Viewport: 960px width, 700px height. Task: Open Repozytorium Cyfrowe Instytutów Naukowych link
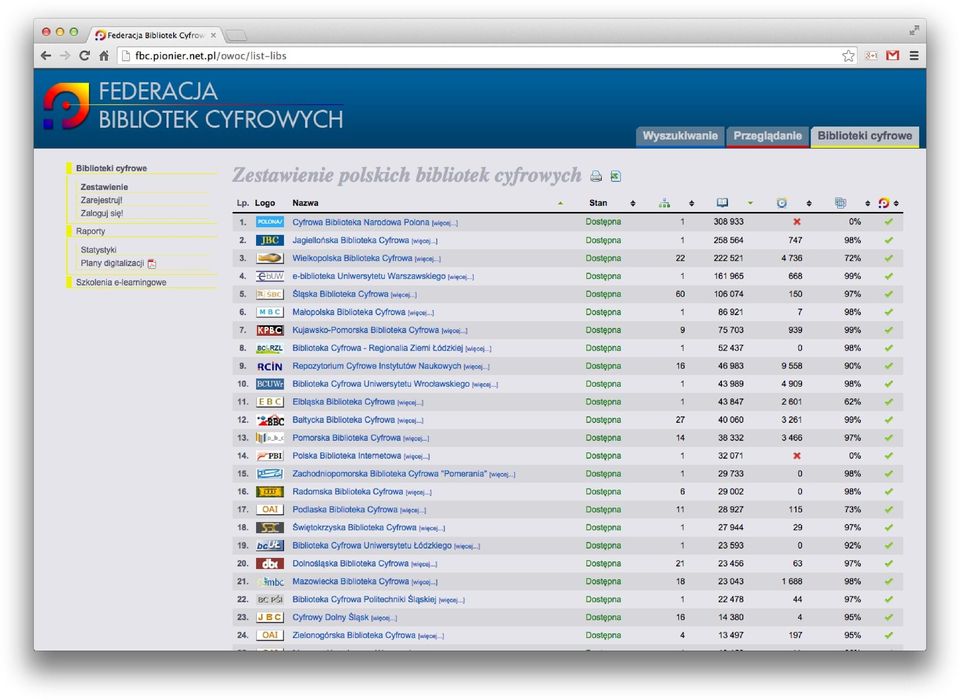coord(377,366)
